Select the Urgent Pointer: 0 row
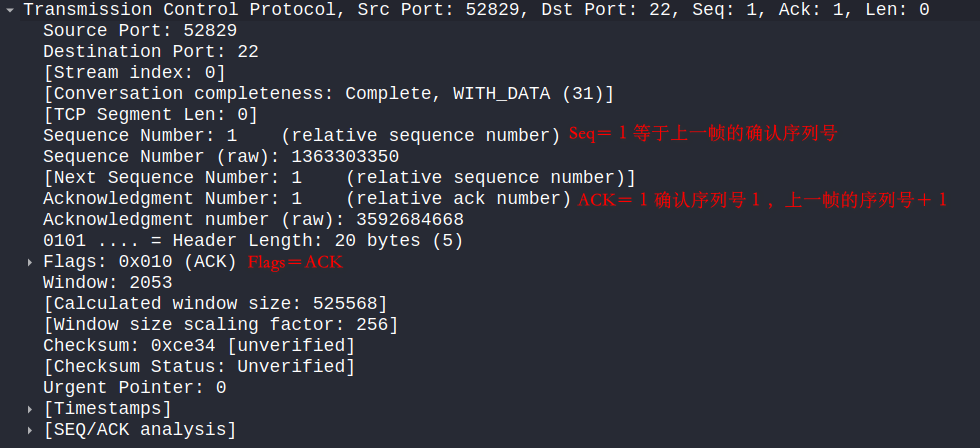Screen dimensions: 980x448 [x=134, y=388]
